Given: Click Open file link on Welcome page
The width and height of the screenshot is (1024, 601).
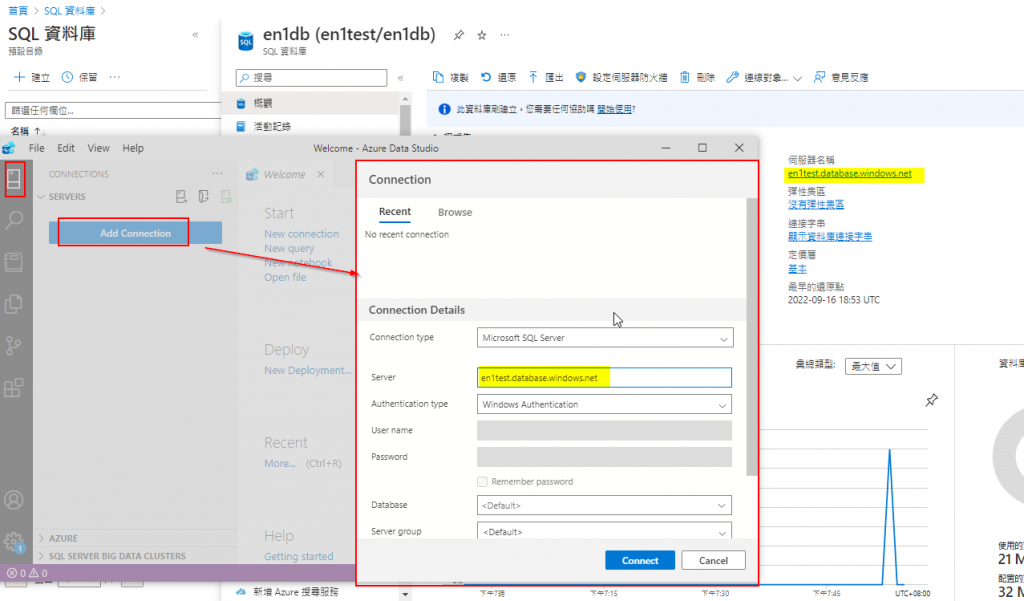Looking at the screenshot, I should 285,277.
